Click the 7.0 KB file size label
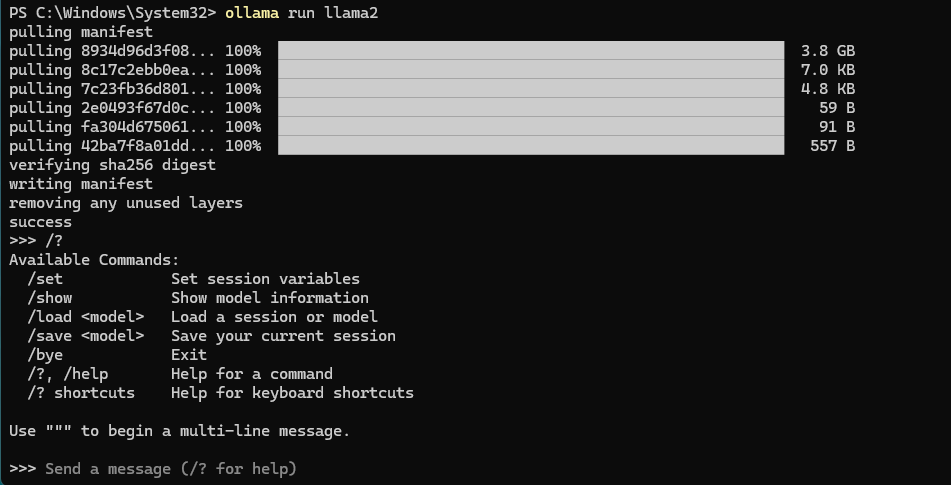 point(828,70)
